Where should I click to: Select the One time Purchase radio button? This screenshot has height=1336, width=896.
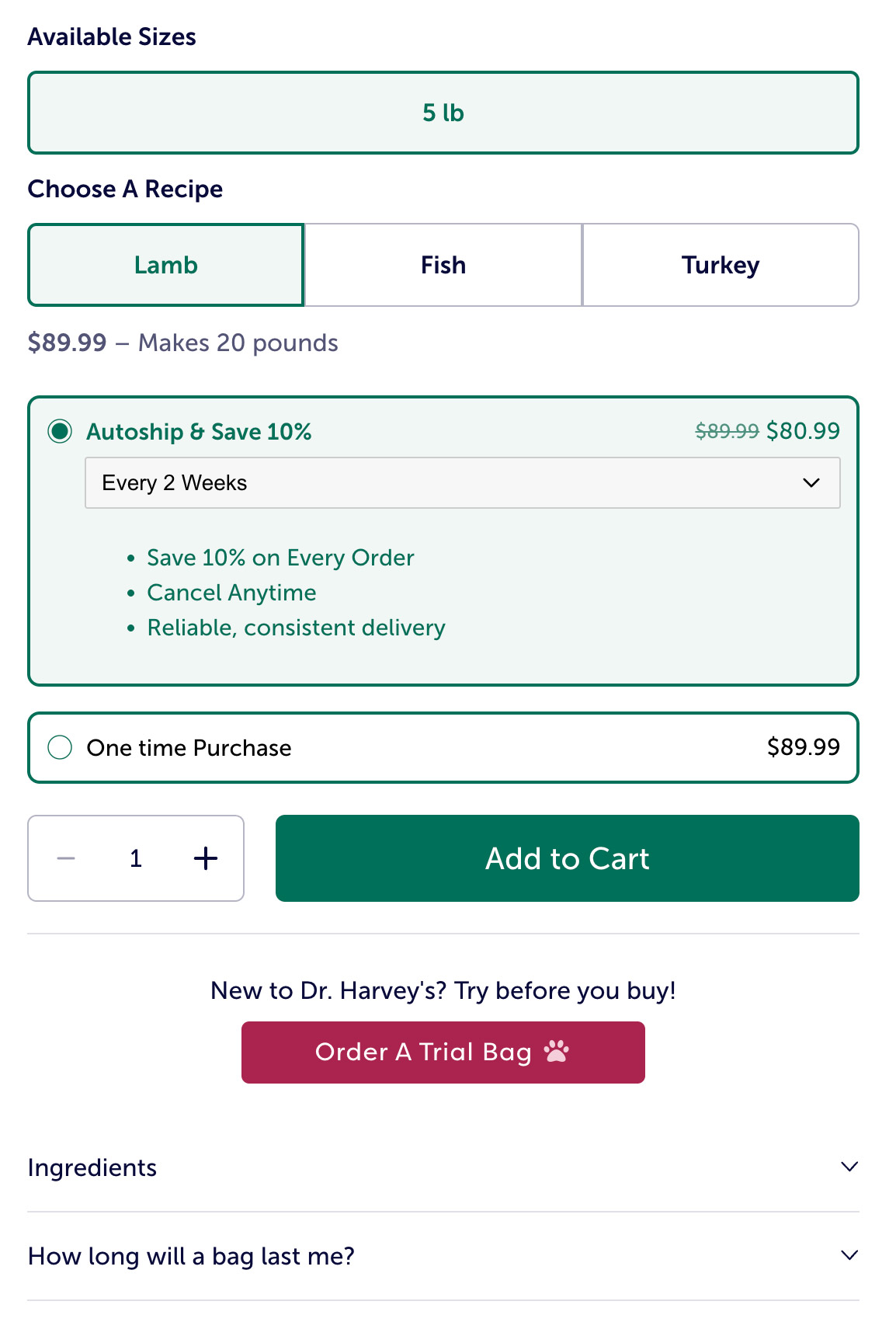60,748
